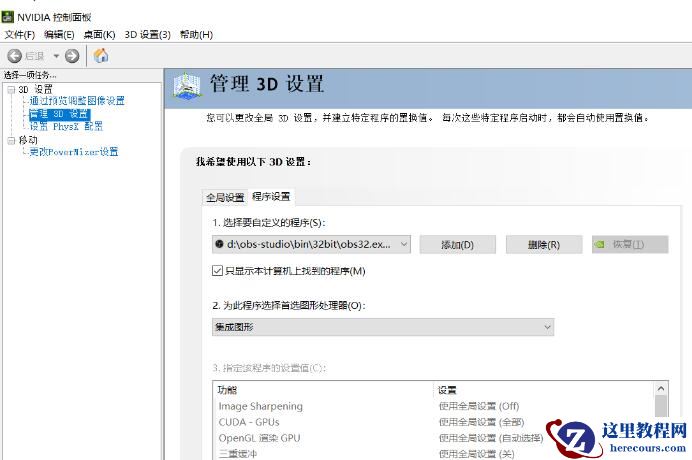Open 集成图形 graphics processor dropdown
692x460 pixels.
tap(383, 327)
